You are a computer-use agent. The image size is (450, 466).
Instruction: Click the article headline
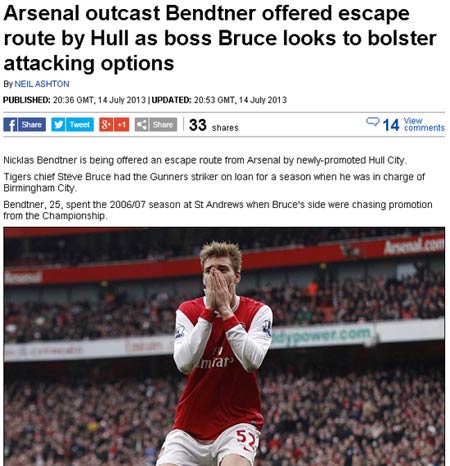point(220,38)
